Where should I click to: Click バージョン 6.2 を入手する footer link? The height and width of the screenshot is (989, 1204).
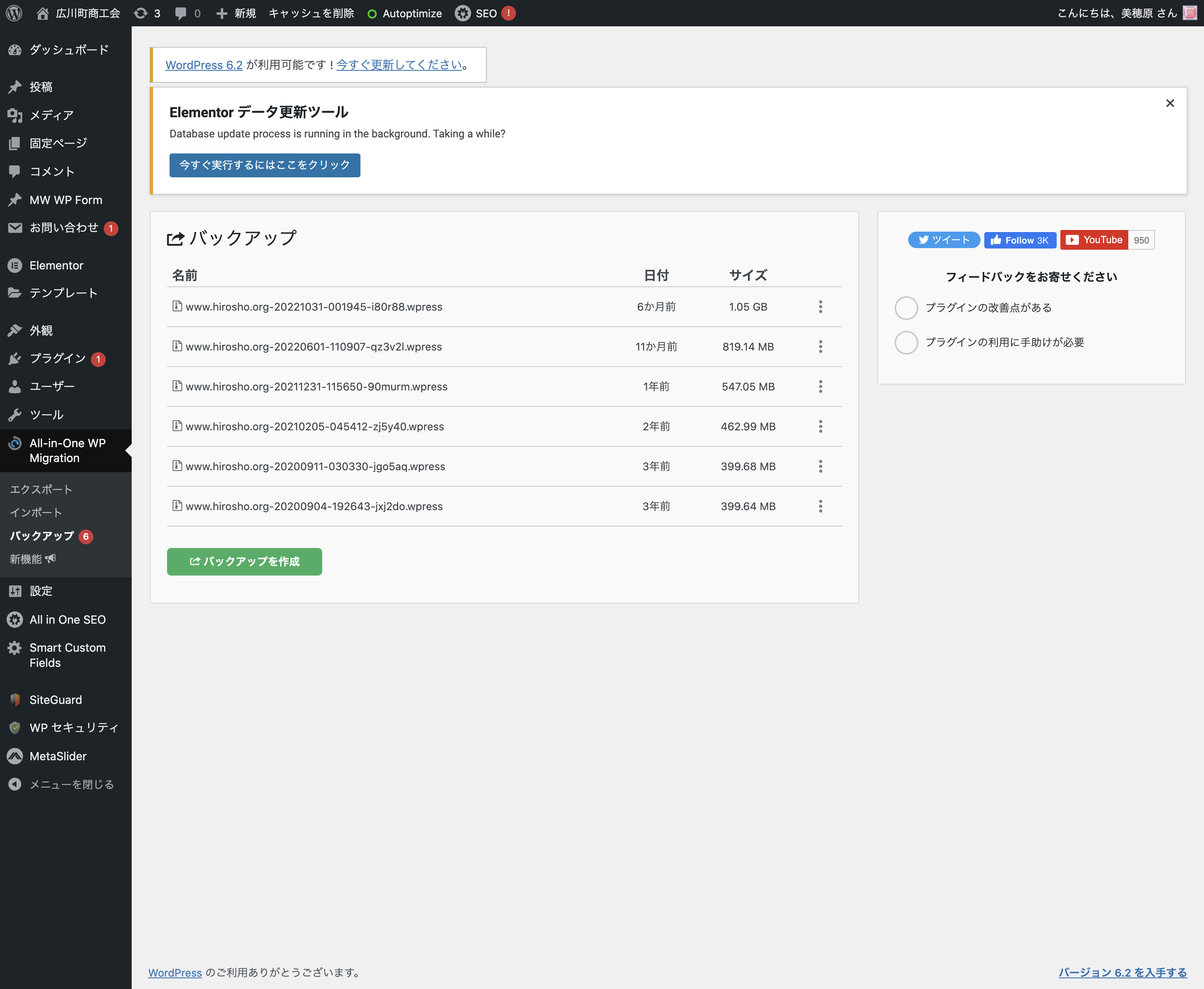pyautogui.click(x=1123, y=973)
